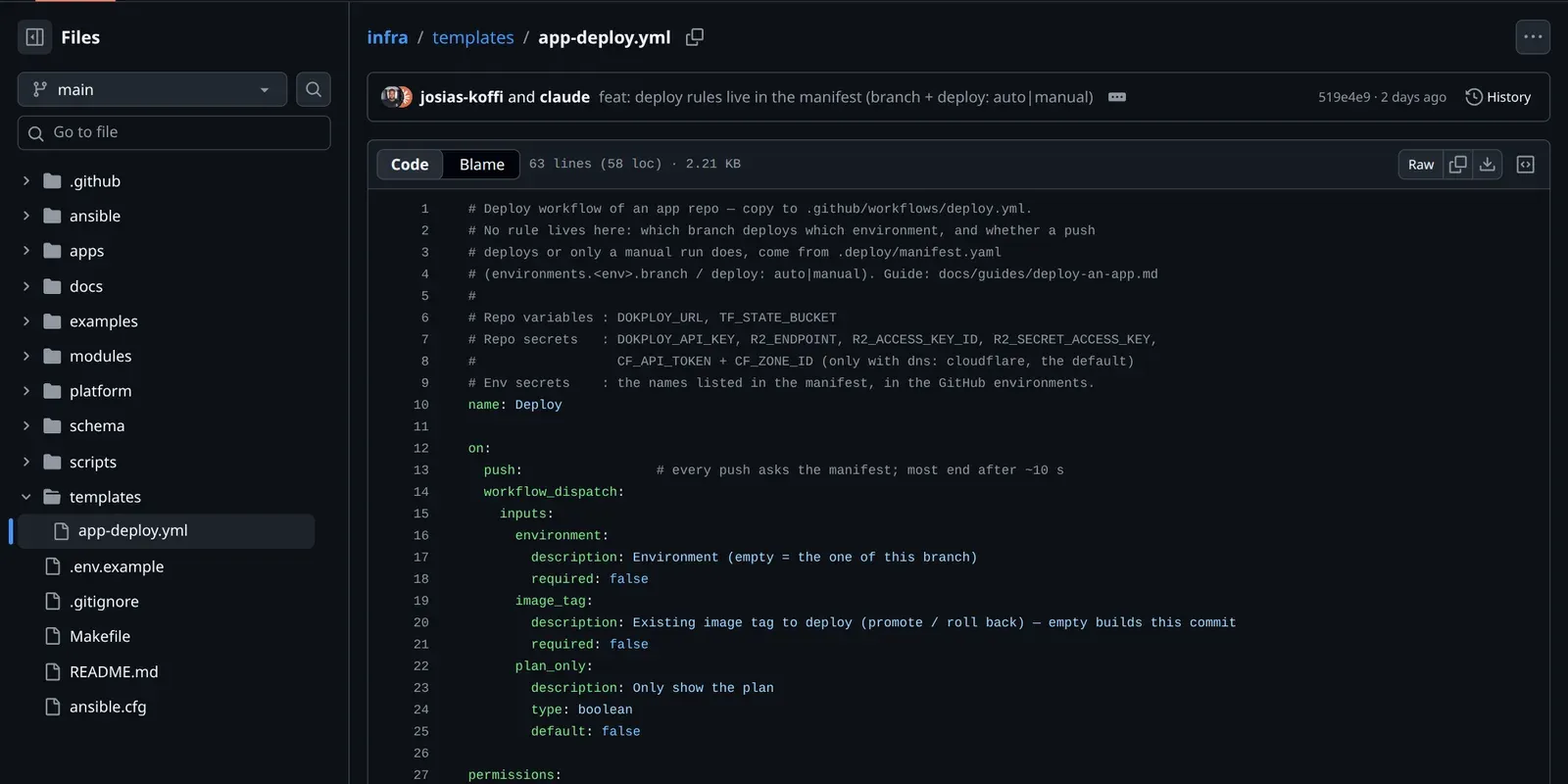Open the docs folder
The image size is (1568, 784).
click(86, 286)
